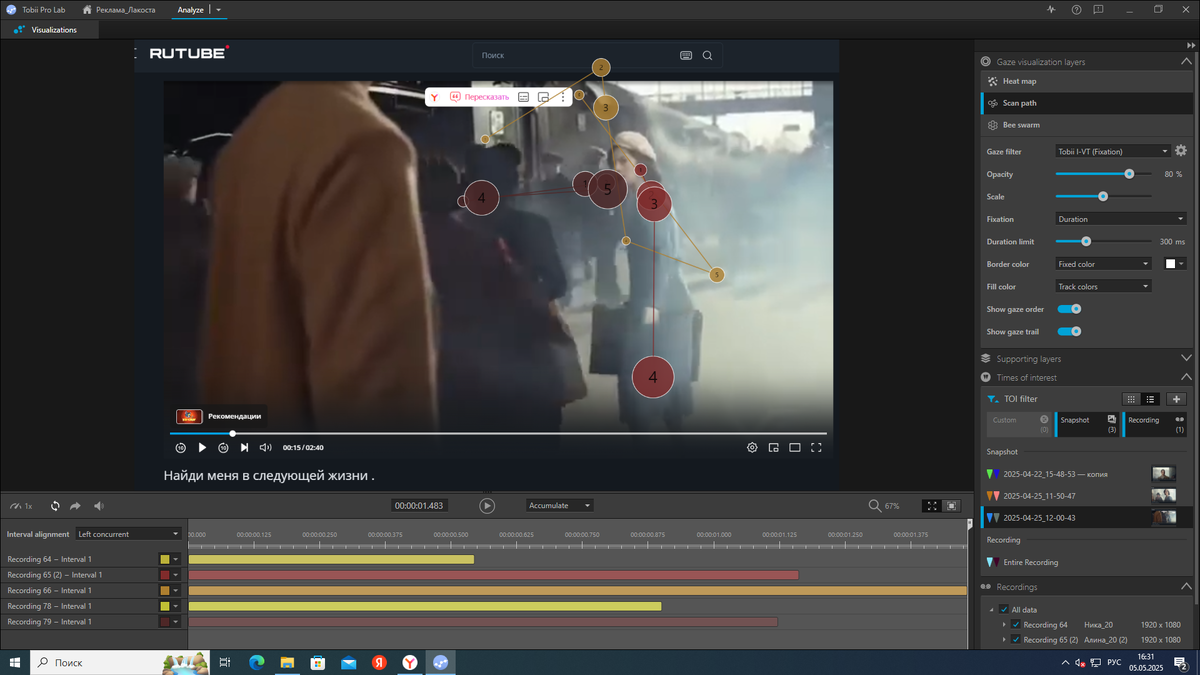Open the feedback chat icon in the title bar

click(x=1098, y=10)
